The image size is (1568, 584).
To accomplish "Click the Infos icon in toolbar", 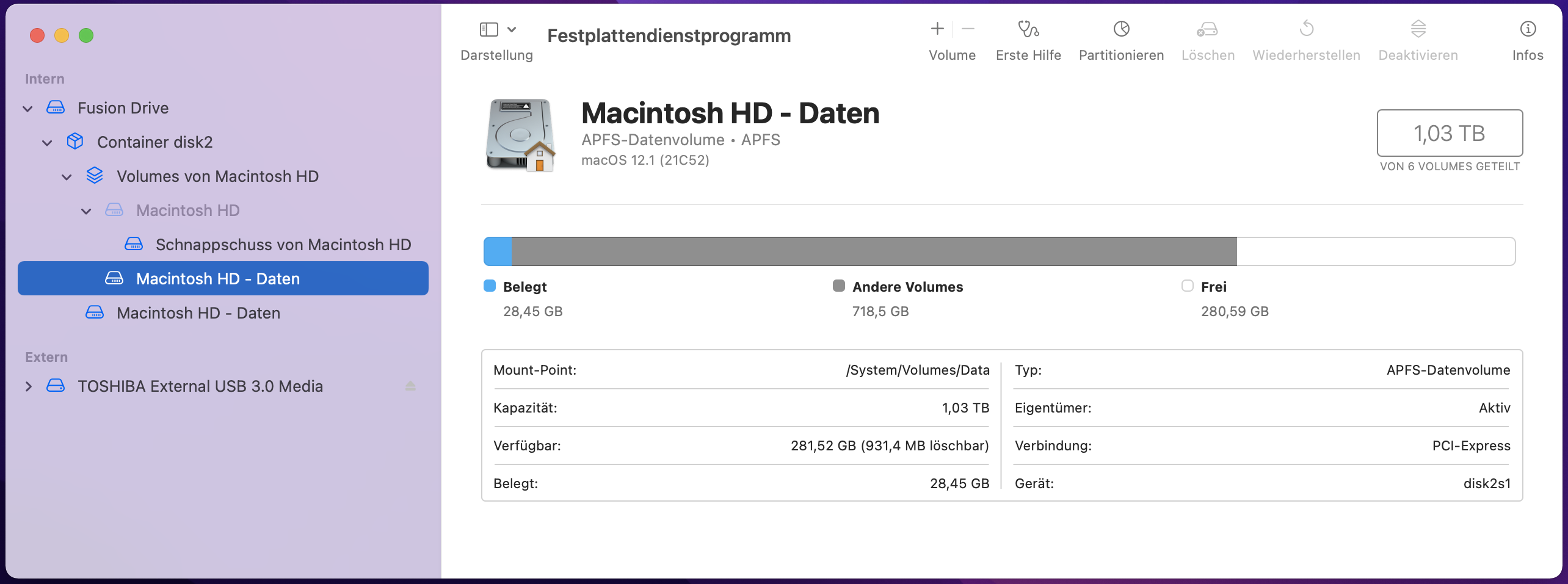I will point(1527,29).
